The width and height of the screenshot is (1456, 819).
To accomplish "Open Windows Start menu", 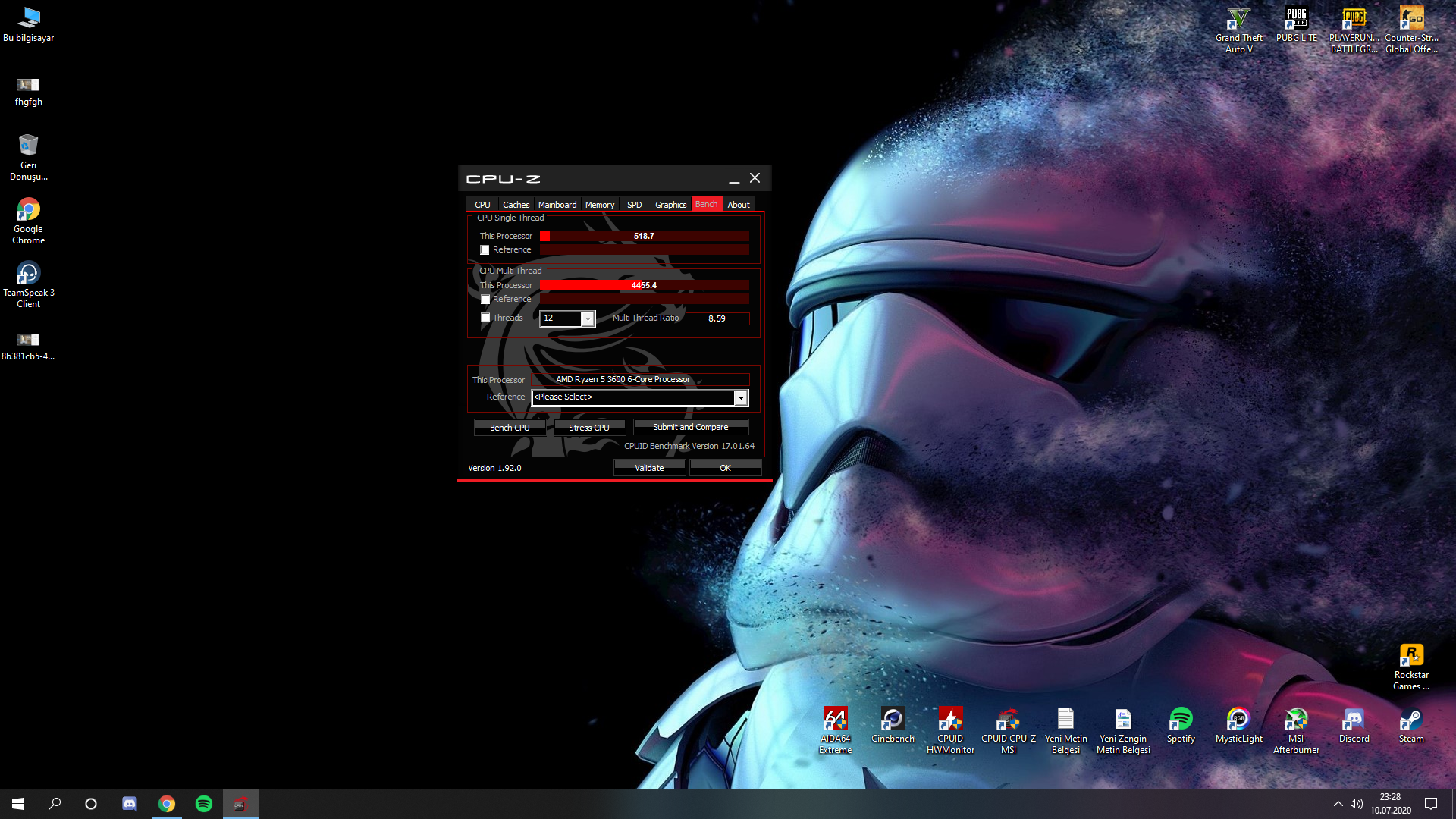I will point(18,804).
